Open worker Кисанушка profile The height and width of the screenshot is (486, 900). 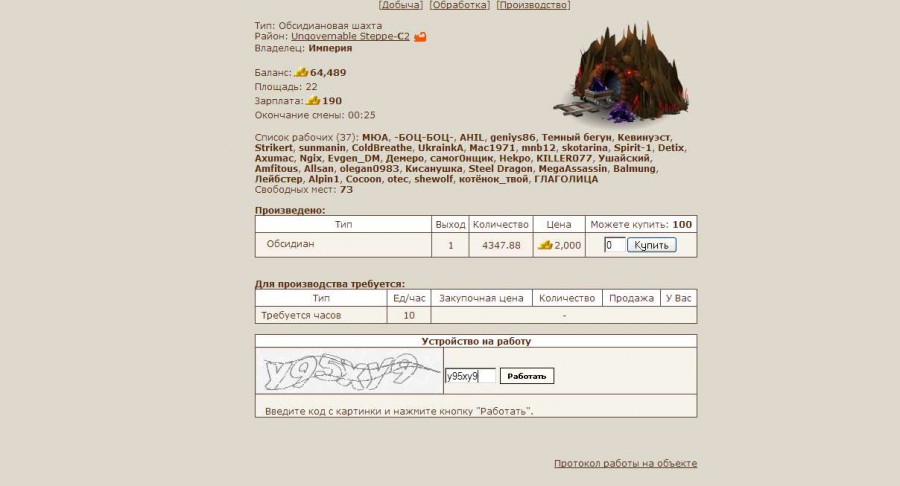[x=433, y=169]
